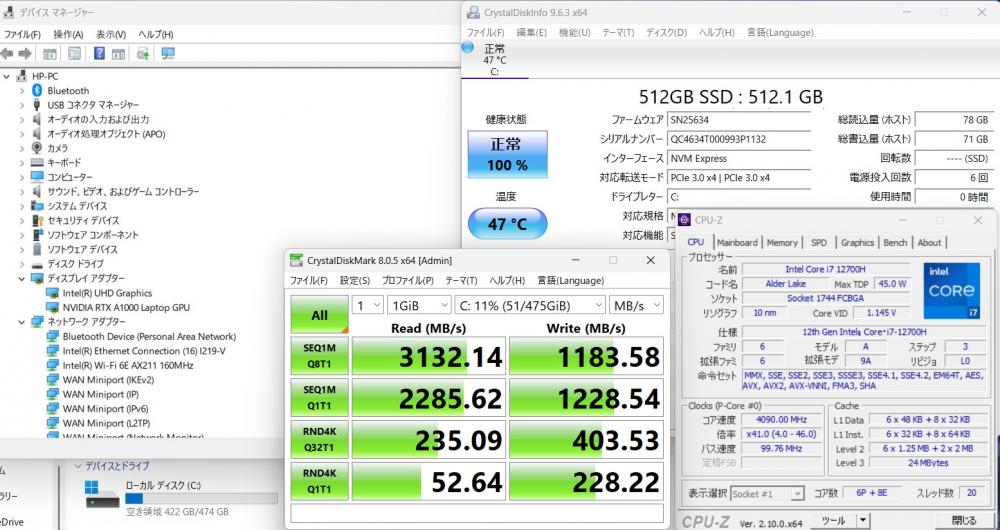Select オーディオ処理オブジェクト (APO) category

(x=106, y=134)
